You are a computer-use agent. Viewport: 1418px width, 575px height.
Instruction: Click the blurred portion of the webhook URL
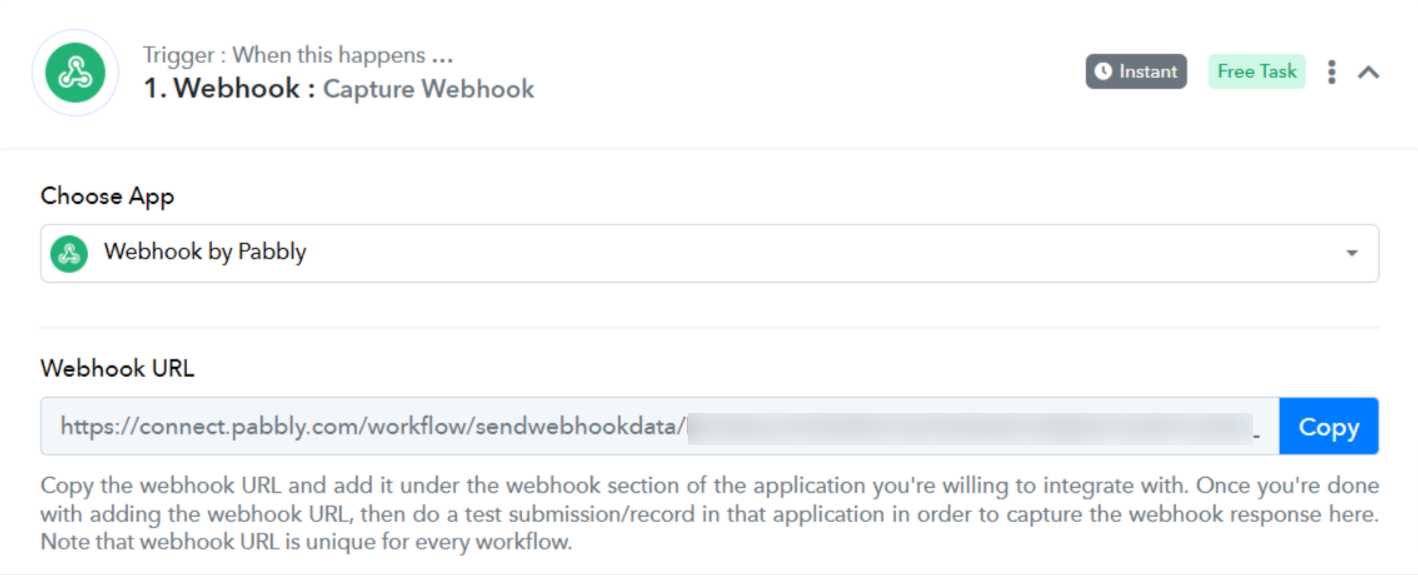tap(970, 427)
